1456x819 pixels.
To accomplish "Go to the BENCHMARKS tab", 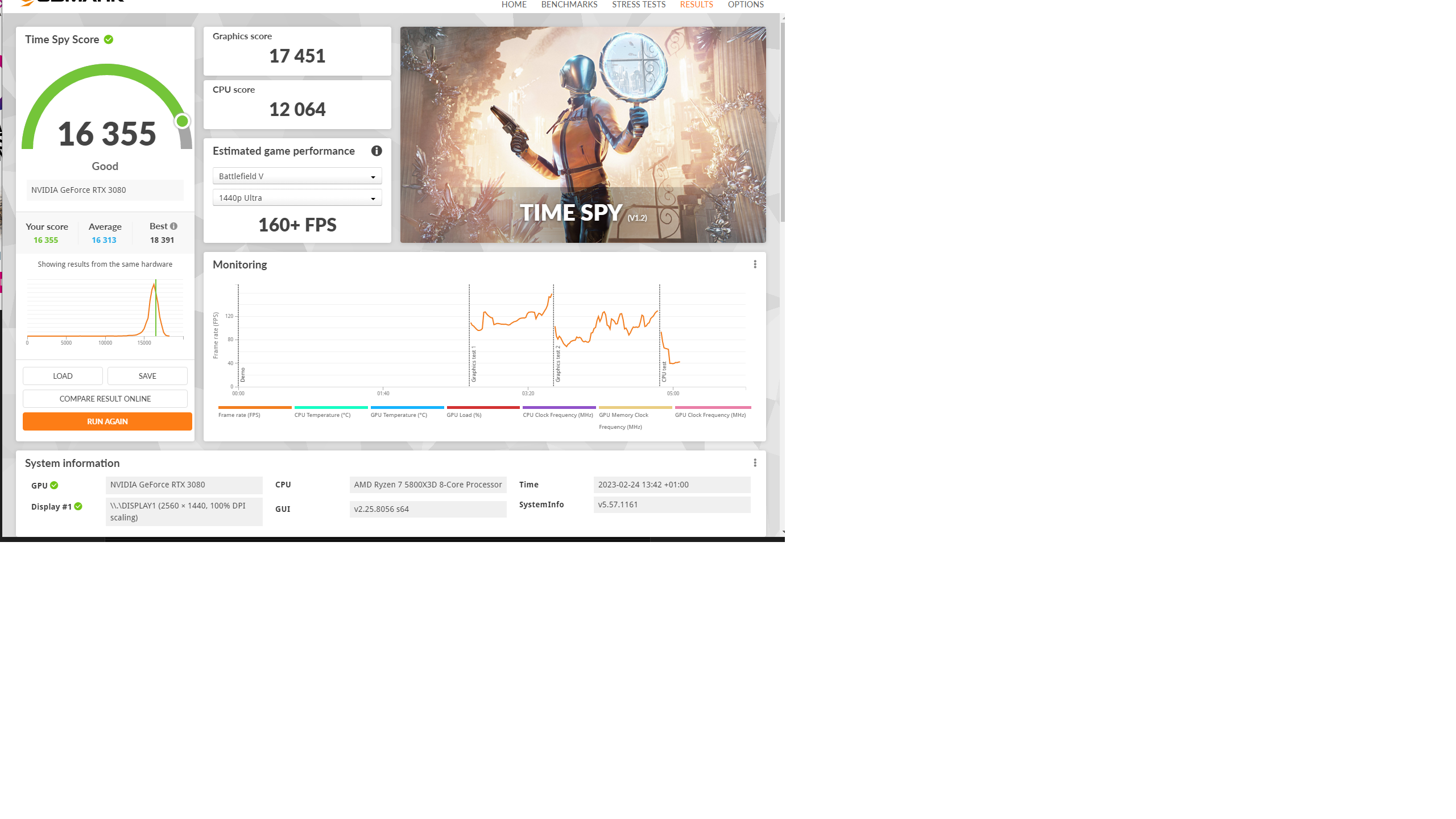I will (569, 5).
